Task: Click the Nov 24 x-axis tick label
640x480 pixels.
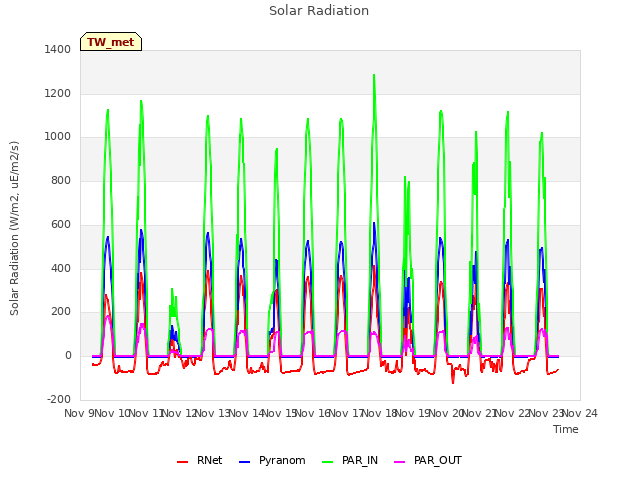Action: pyautogui.click(x=580, y=413)
